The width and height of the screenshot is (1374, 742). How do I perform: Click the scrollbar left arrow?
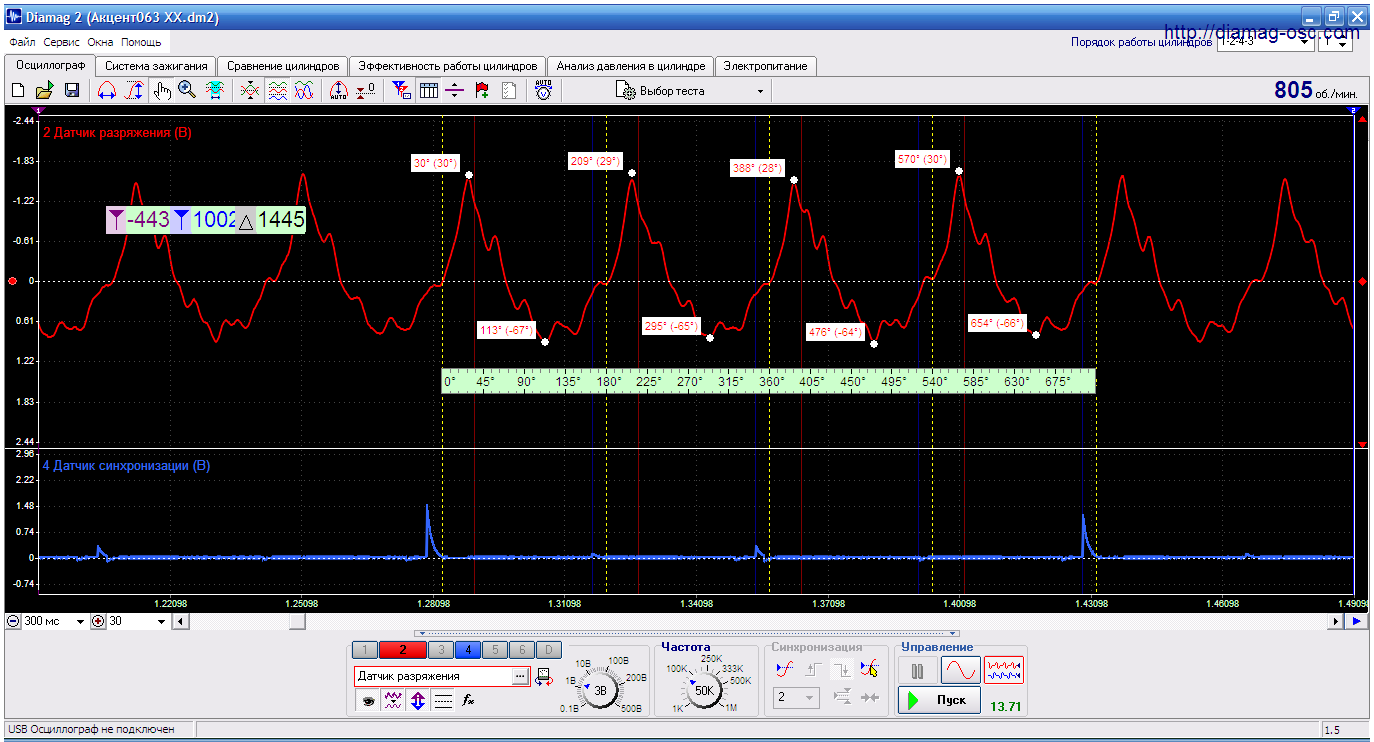(x=180, y=622)
